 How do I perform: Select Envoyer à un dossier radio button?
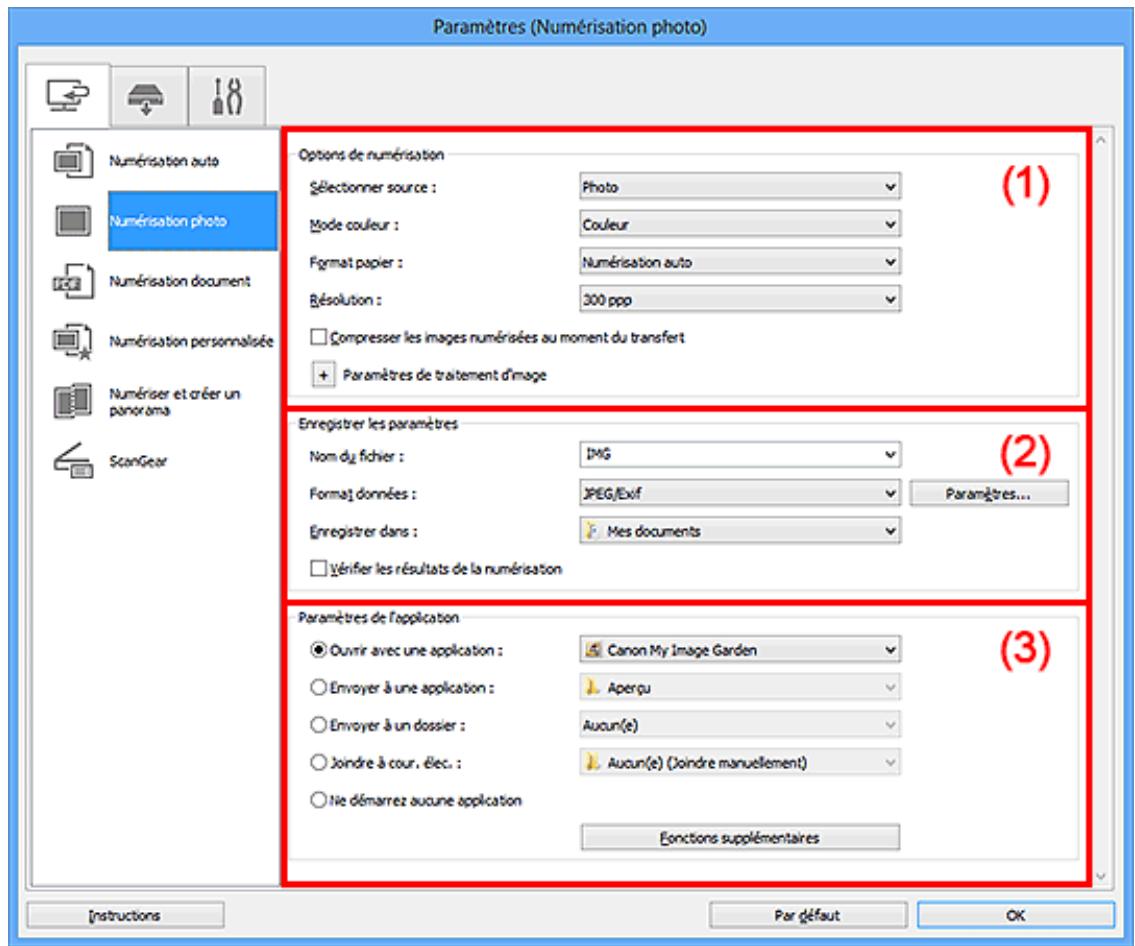point(318,725)
